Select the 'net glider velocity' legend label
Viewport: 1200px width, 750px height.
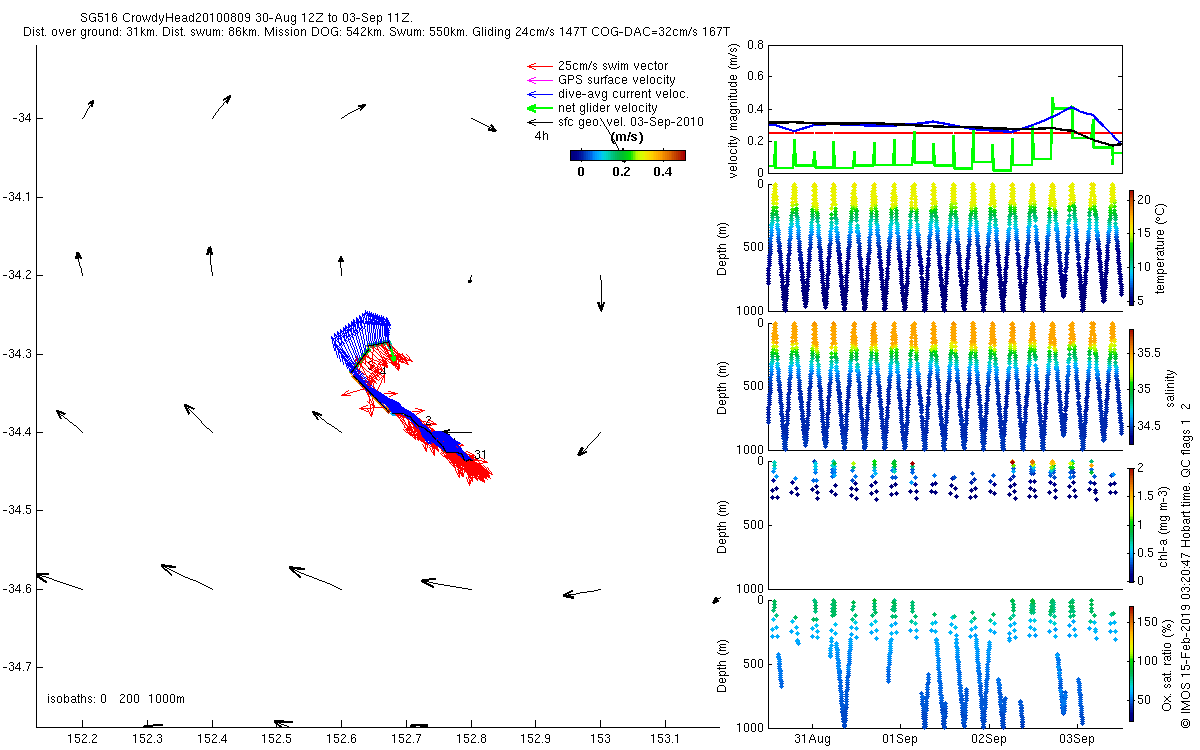point(608,108)
